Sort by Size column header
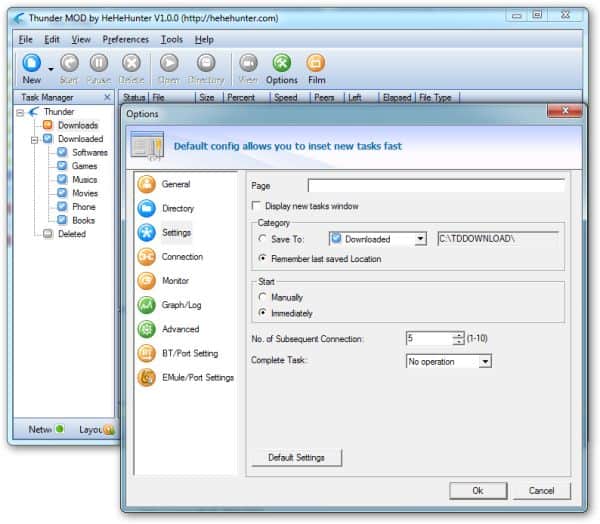600x524 pixels. [207, 98]
